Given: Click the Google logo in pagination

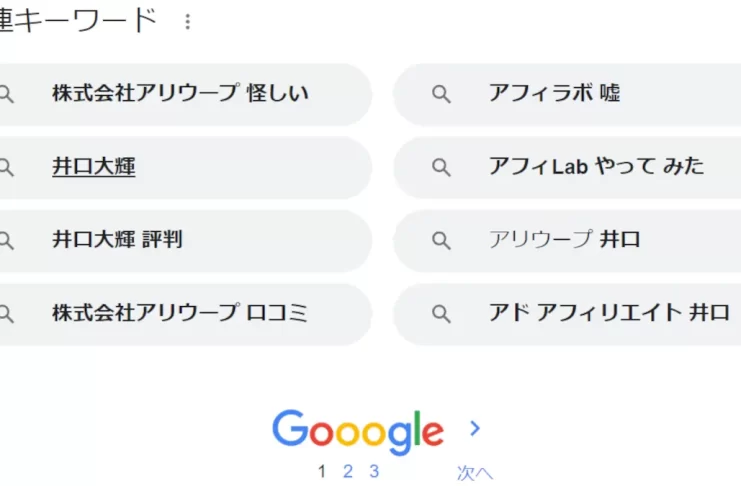Looking at the screenshot, I should coord(357,431).
